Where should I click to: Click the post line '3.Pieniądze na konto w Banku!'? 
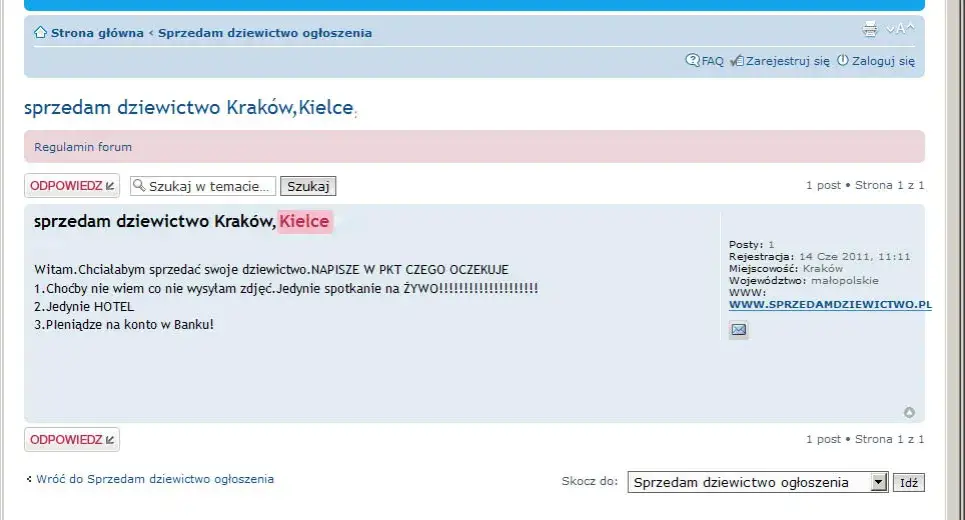tap(124, 324)
